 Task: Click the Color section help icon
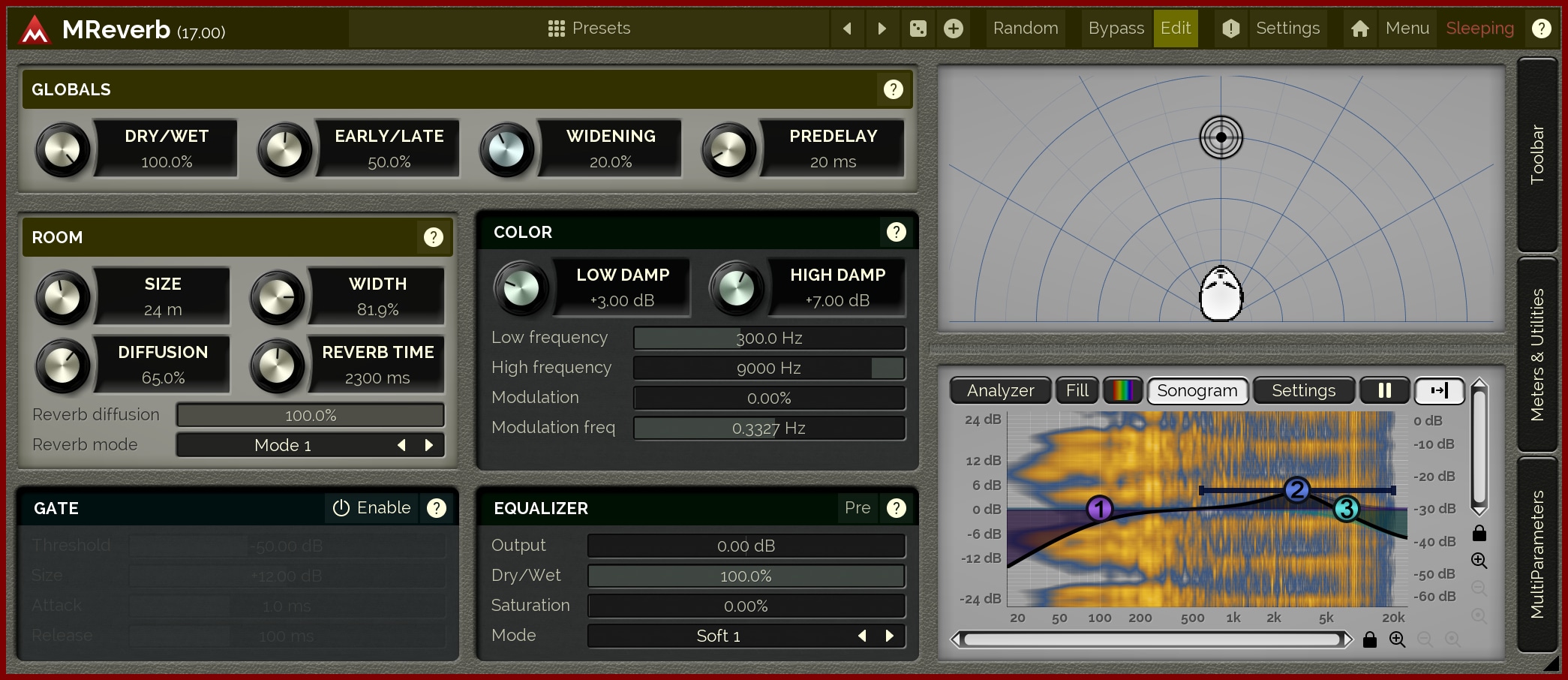896,232
